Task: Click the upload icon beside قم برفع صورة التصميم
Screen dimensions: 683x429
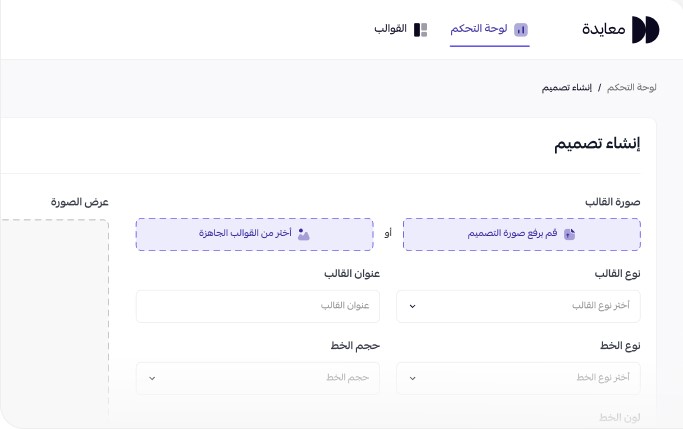Action: [x=570, y=234]
